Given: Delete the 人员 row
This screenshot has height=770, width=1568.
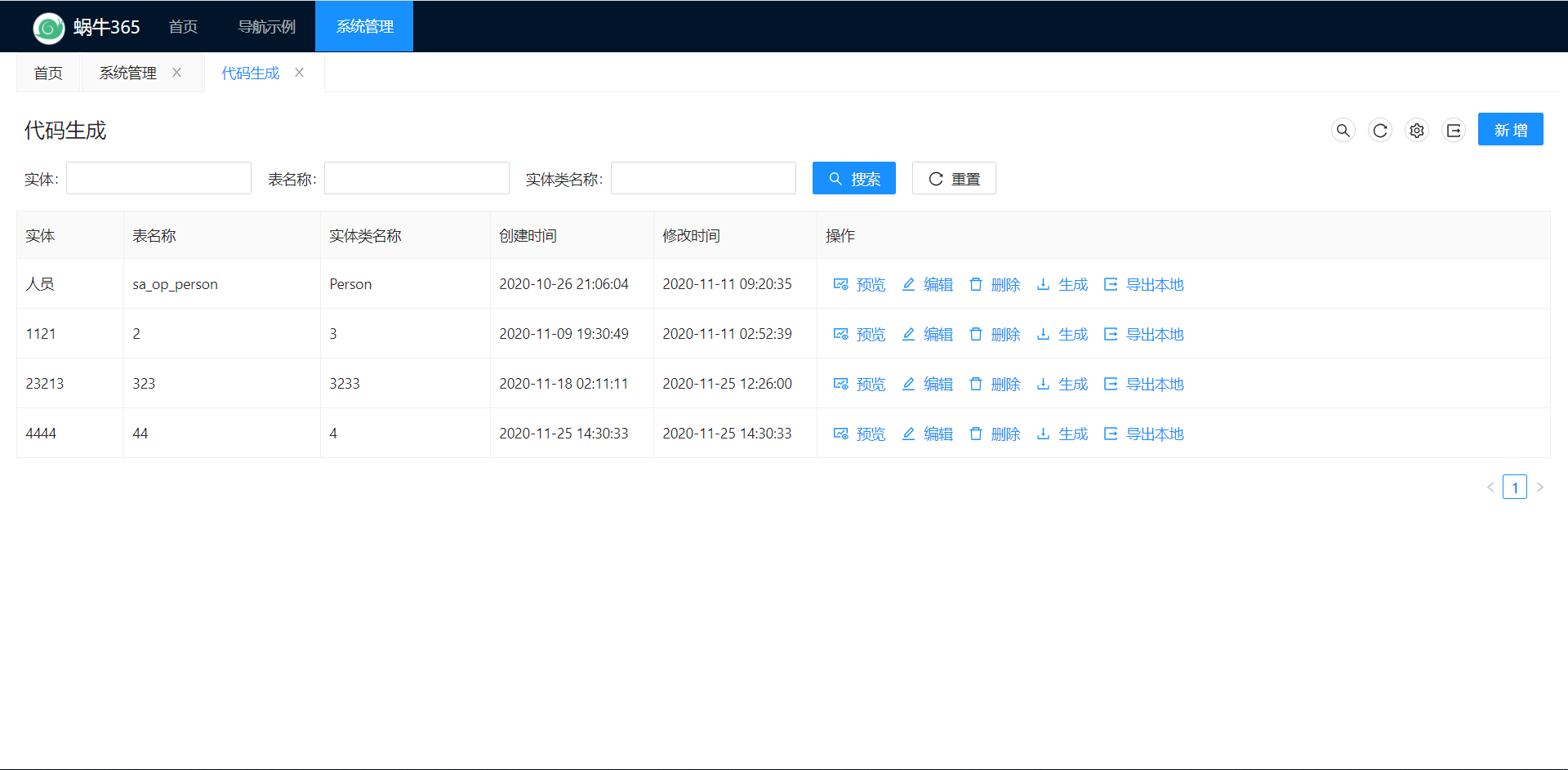Looking at the screenshot, I should coord(995,284).
